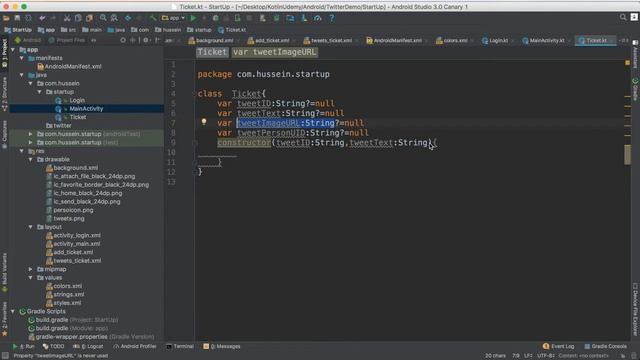This screenshot has height=360, width=640.
Task: Open the TODO tool window
Action: coord(53,347)
